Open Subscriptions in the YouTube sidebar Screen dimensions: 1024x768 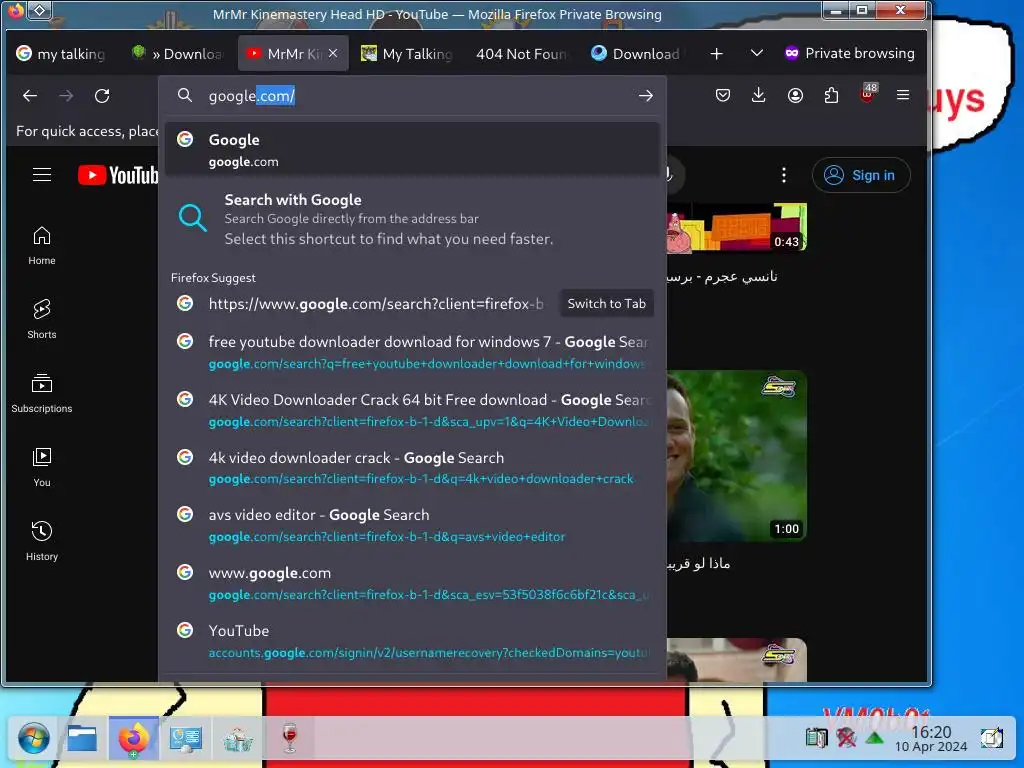pos(42,393)
